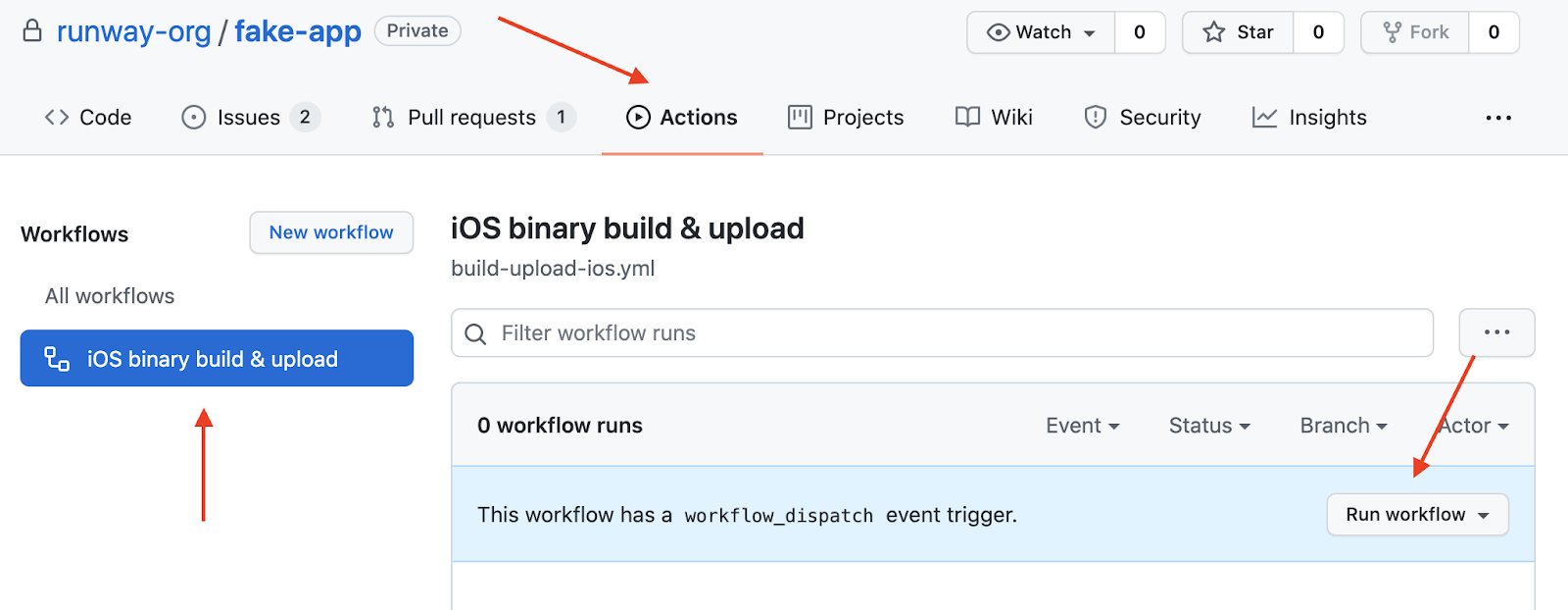Open the build-upload-ios.yml file link
Image resolution: width=1568 pixels, height=610 pixels.
[x=553, y=269]
